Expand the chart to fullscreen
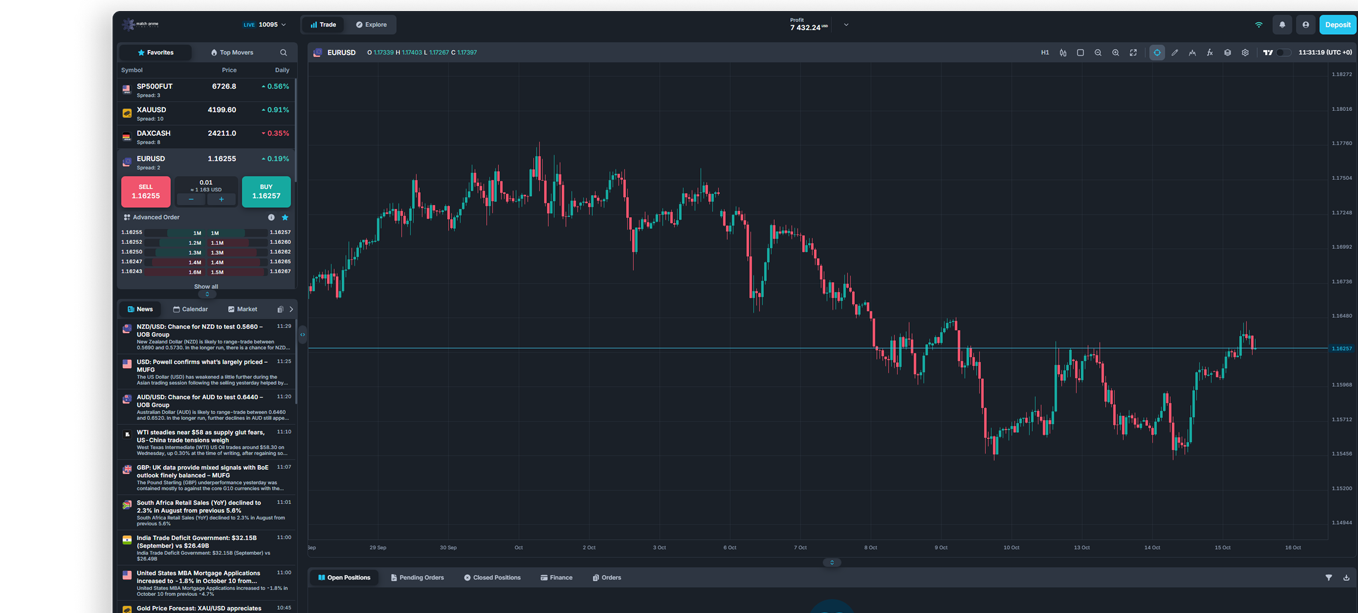Screen dimensions: 1358x613 (x=1133, y=53)
